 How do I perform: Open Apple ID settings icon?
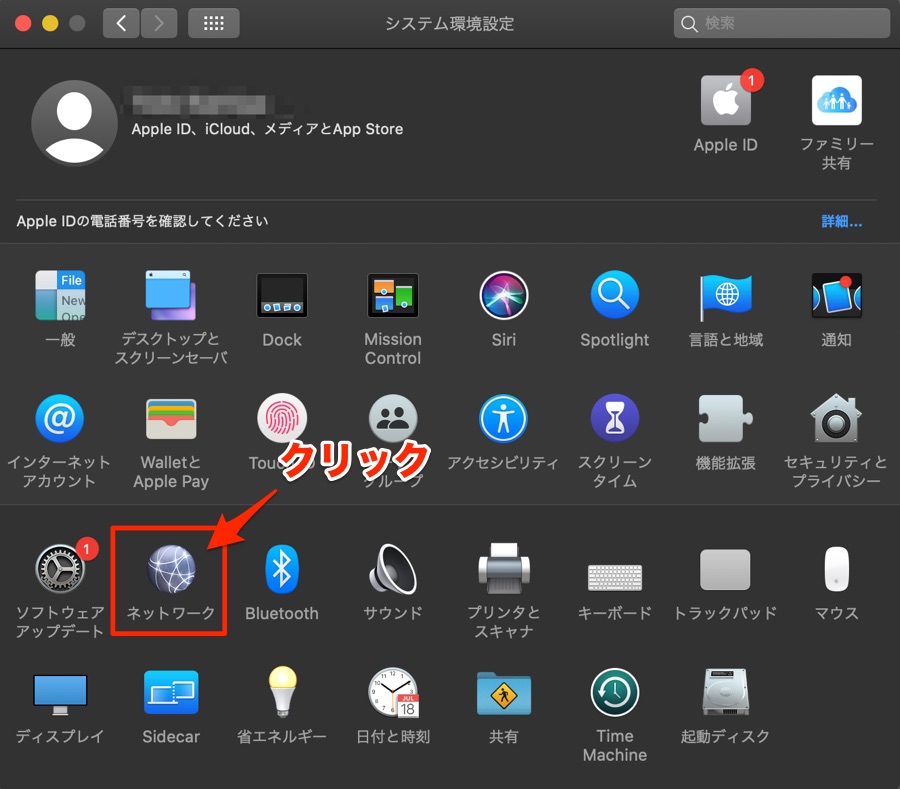726,100
